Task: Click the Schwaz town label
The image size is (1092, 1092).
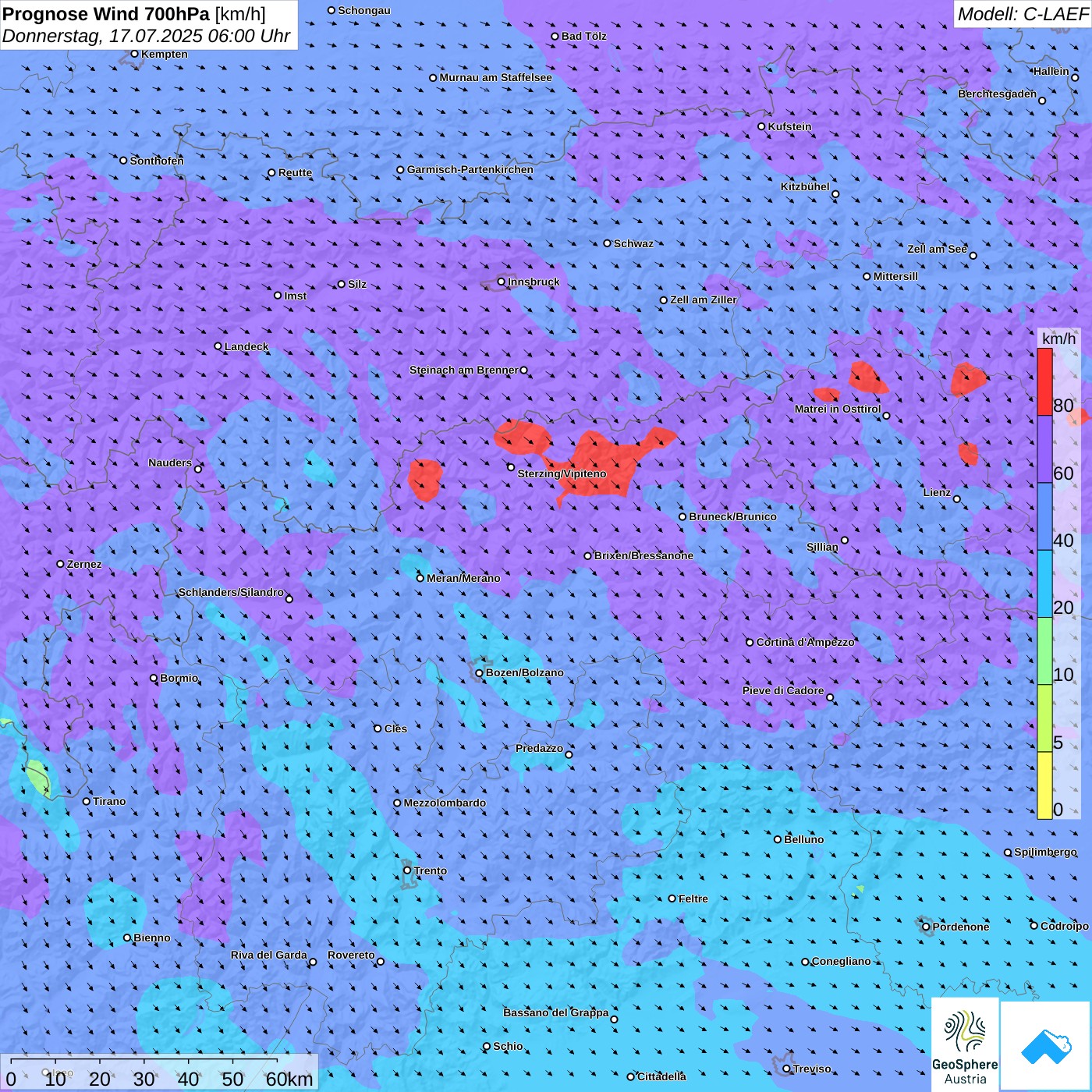Action: point(633,243)
